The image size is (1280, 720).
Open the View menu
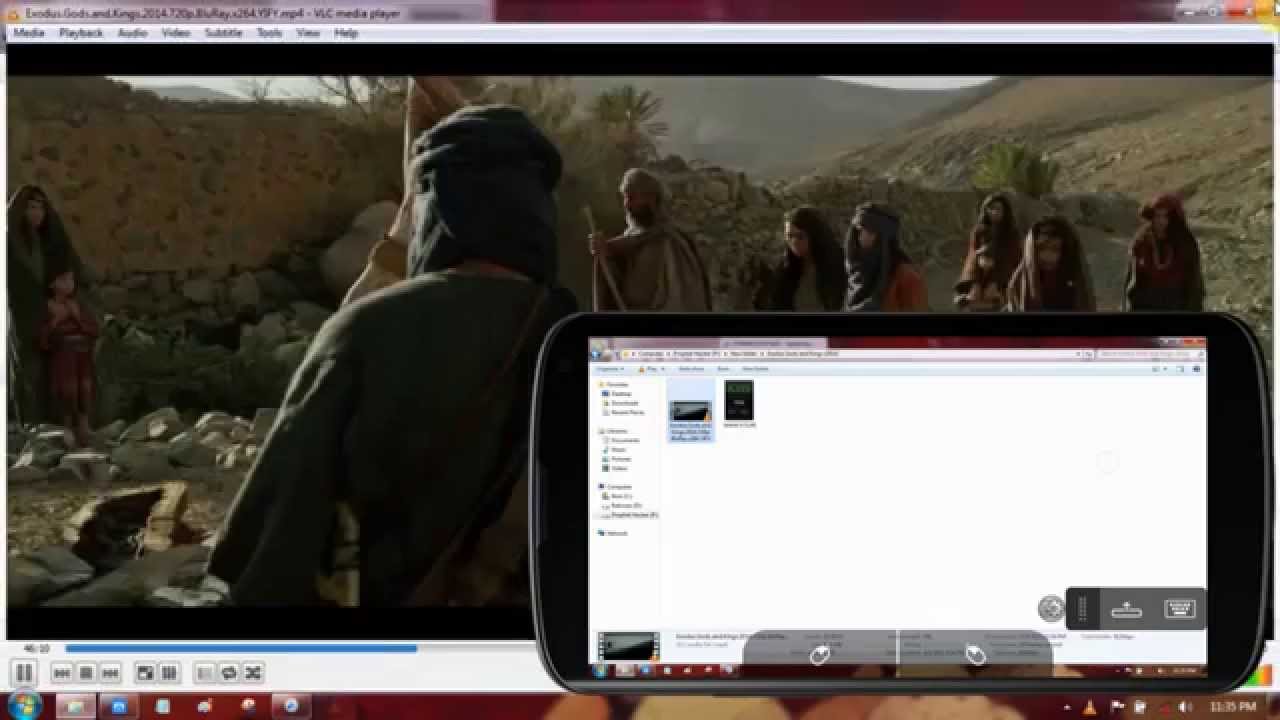tap(308, 33)
